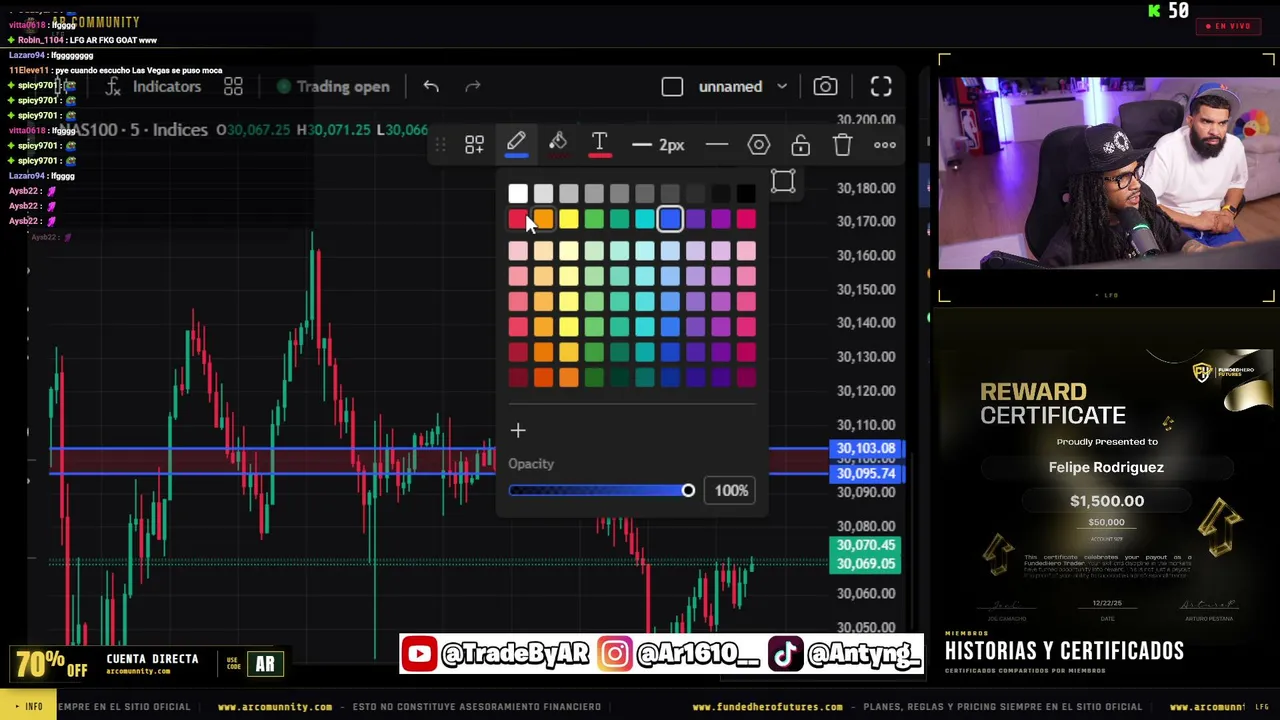Image resolution: width=1280 pixels, height=720 pixels.
Task: Choose the bright red swatch under the cursor
Action: 518,219
